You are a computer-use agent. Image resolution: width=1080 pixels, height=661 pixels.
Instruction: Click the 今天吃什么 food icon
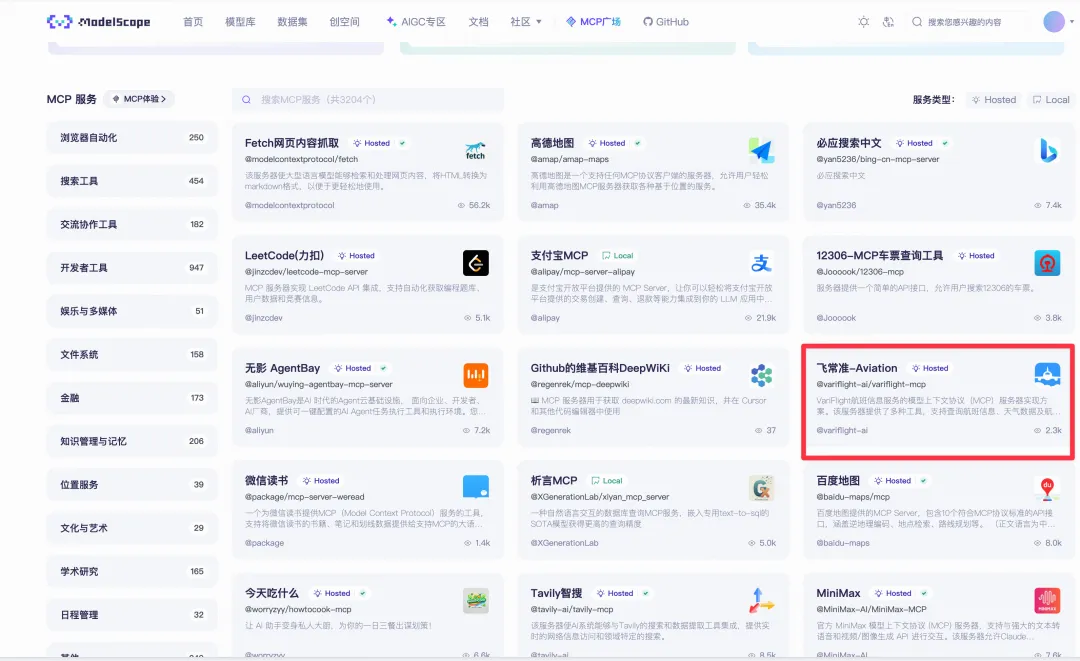tap(475, 600)
